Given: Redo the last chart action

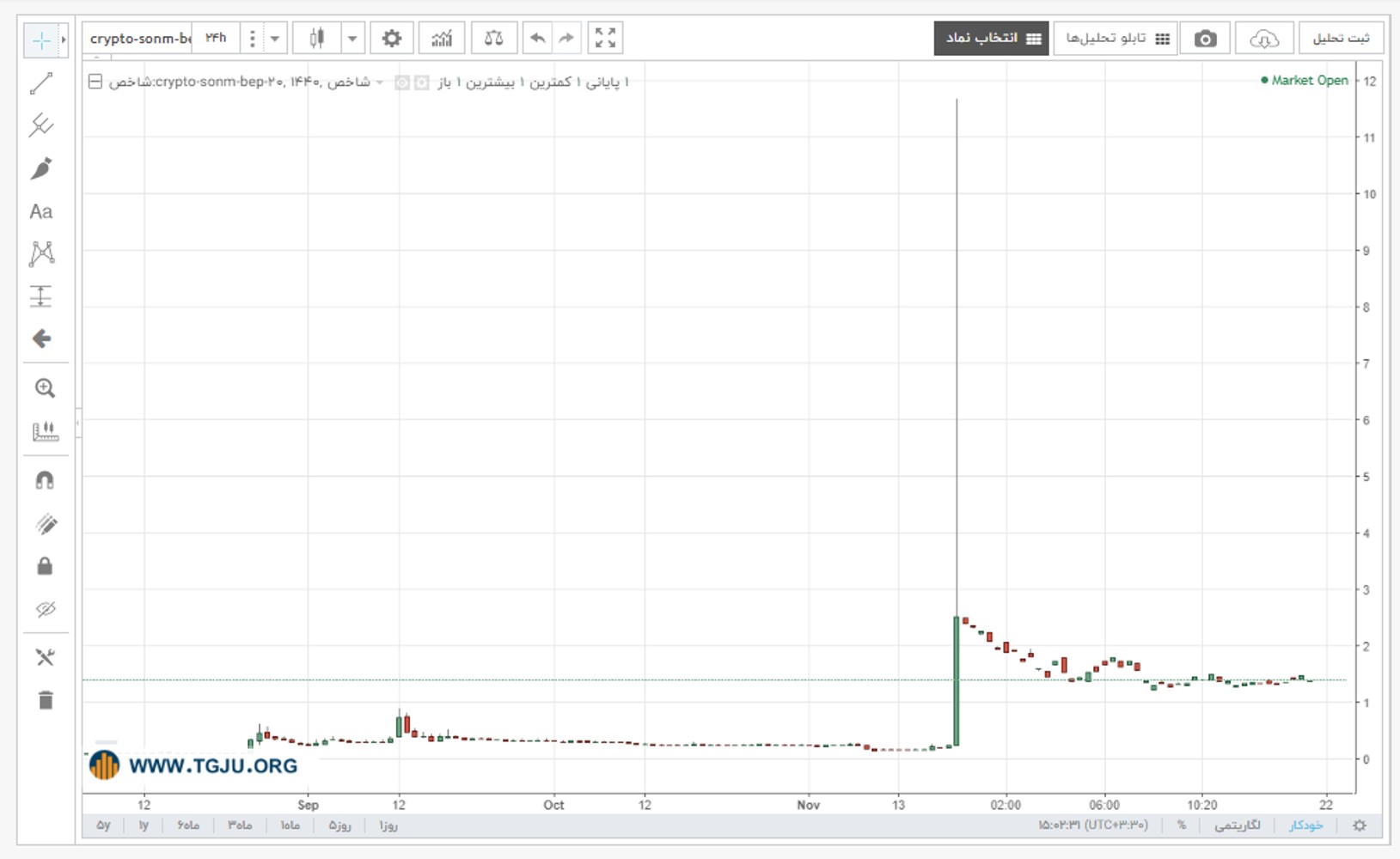Looking at the screenshot, I should (566, 39).
